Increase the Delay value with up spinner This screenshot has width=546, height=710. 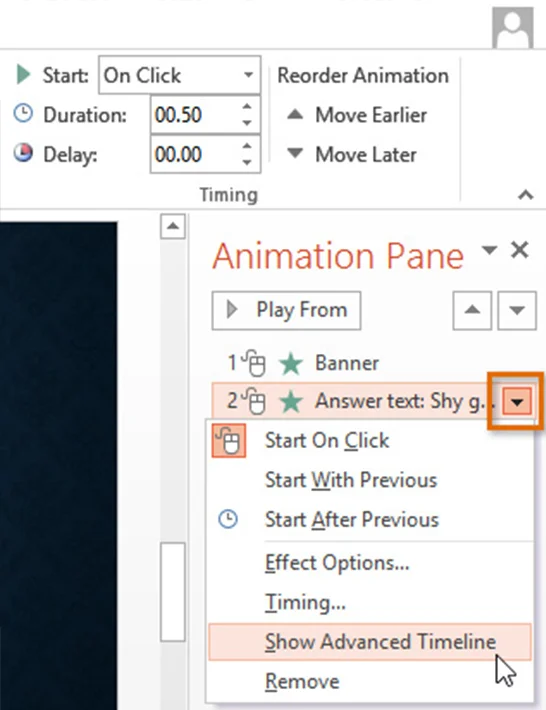[247, 146]
